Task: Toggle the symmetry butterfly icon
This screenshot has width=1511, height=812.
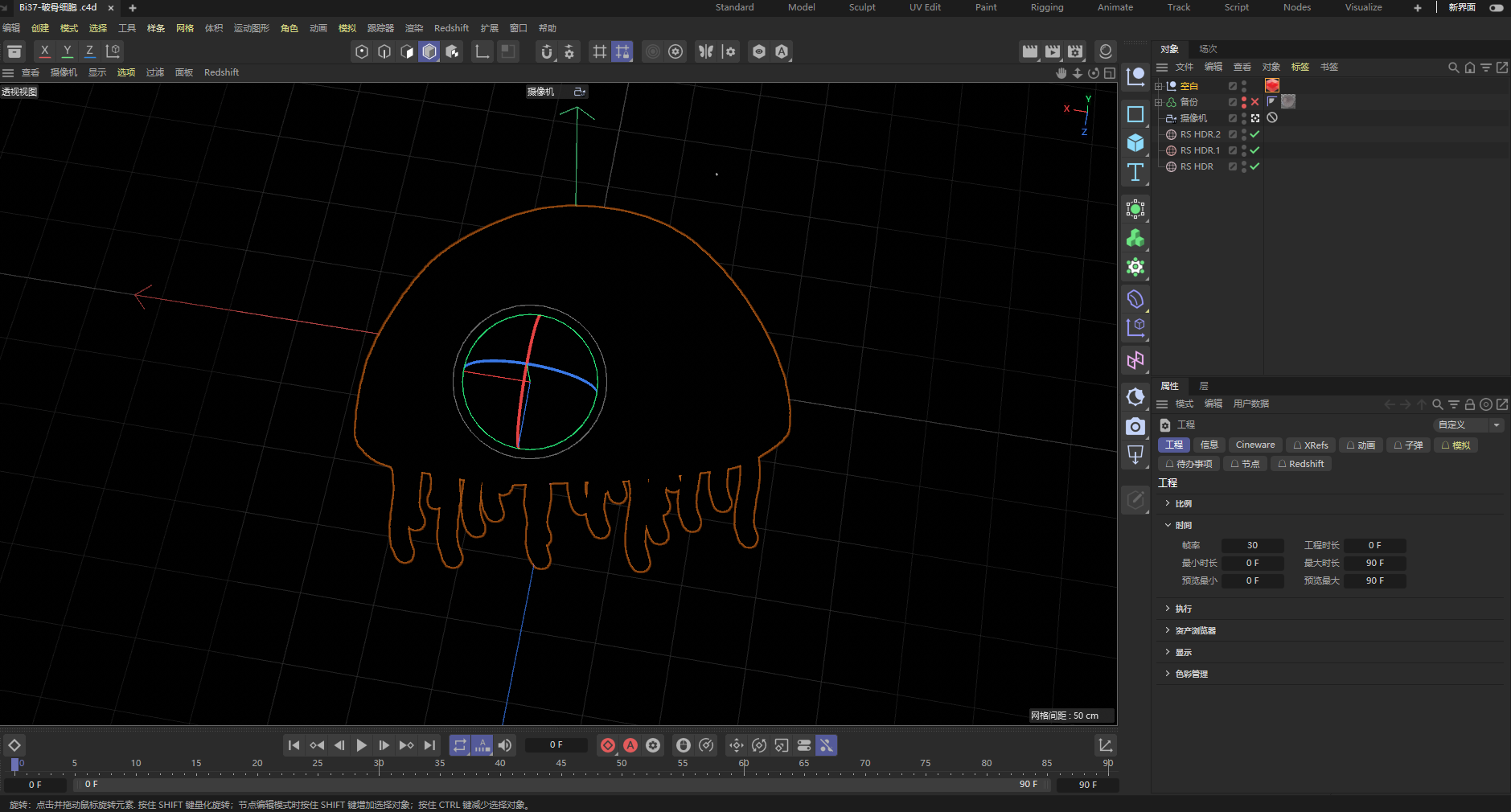Action: (706, 52)
